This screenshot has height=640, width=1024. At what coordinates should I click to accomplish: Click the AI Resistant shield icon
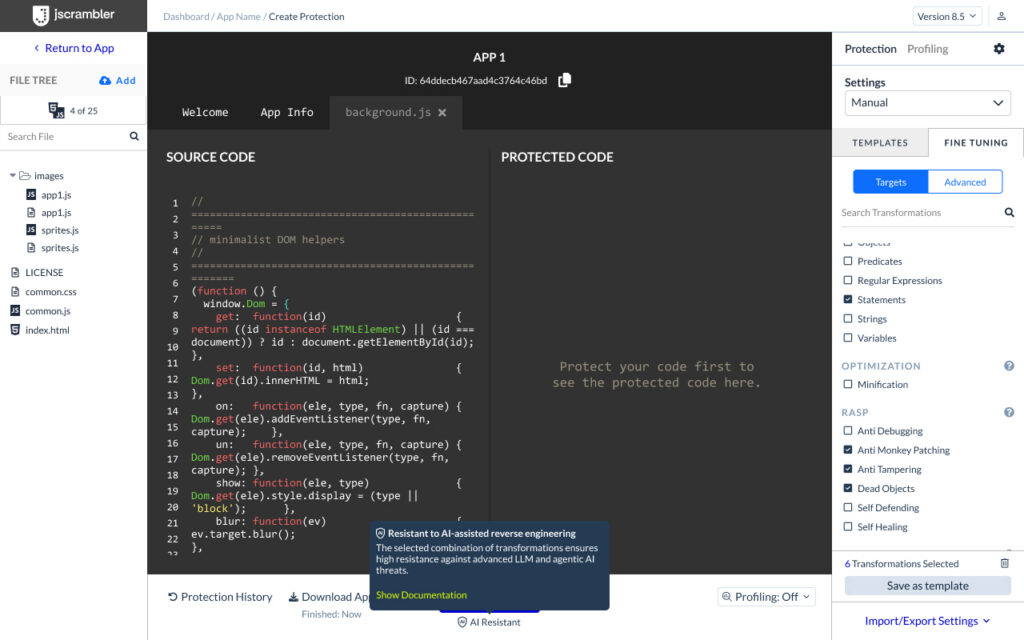pyautogui.click(x=462, y=622)
